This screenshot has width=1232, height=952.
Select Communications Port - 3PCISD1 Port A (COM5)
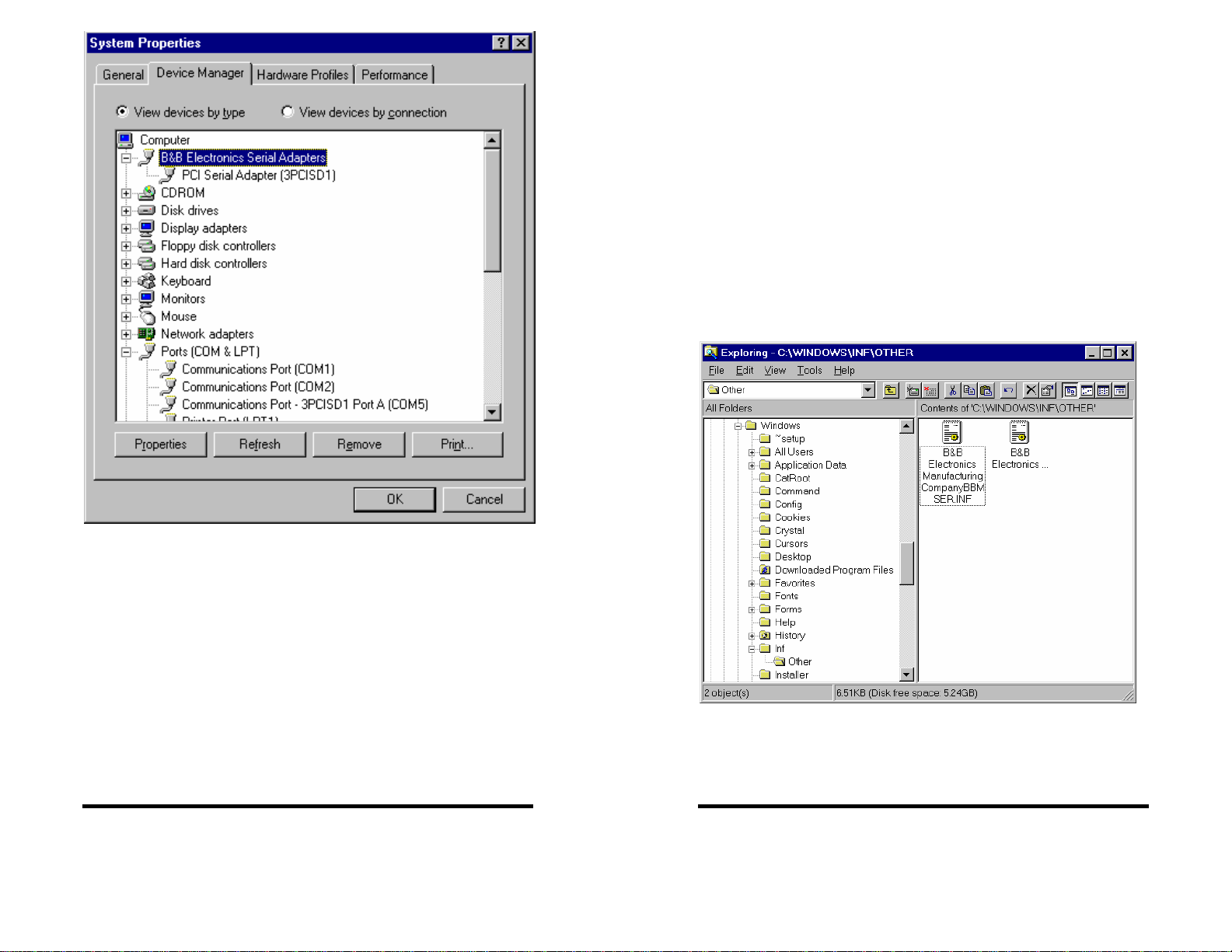(305, 405)
